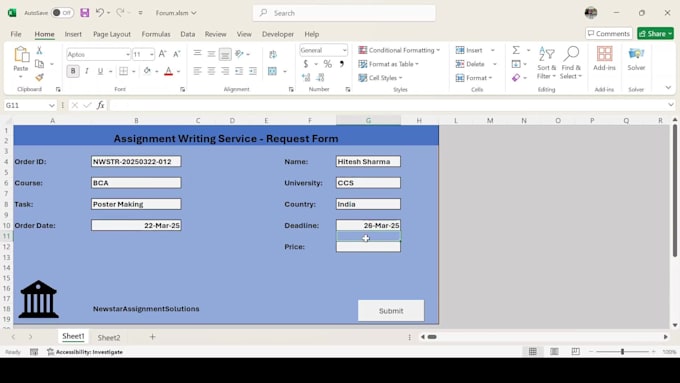Toggle Center horizontal alignment

(x=211, y=71)
